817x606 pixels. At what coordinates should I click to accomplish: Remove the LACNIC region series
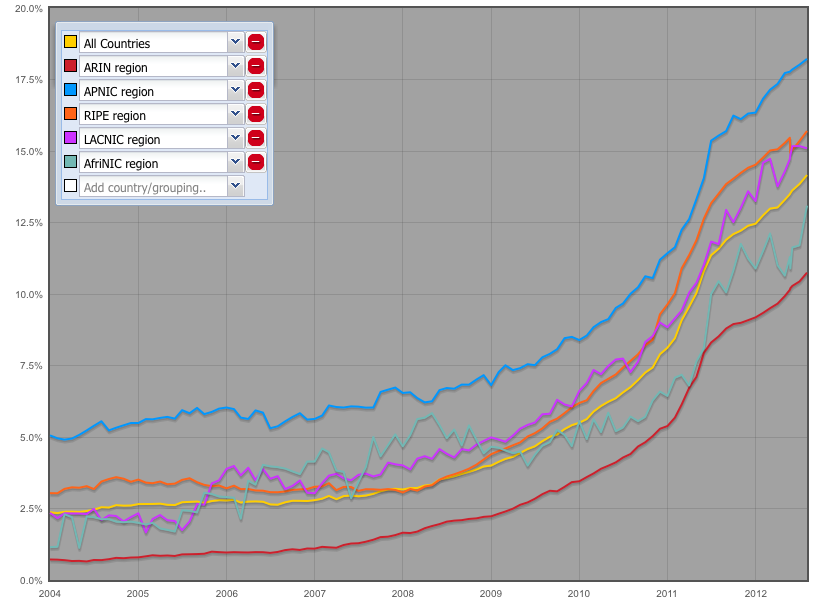click(256, 138)
